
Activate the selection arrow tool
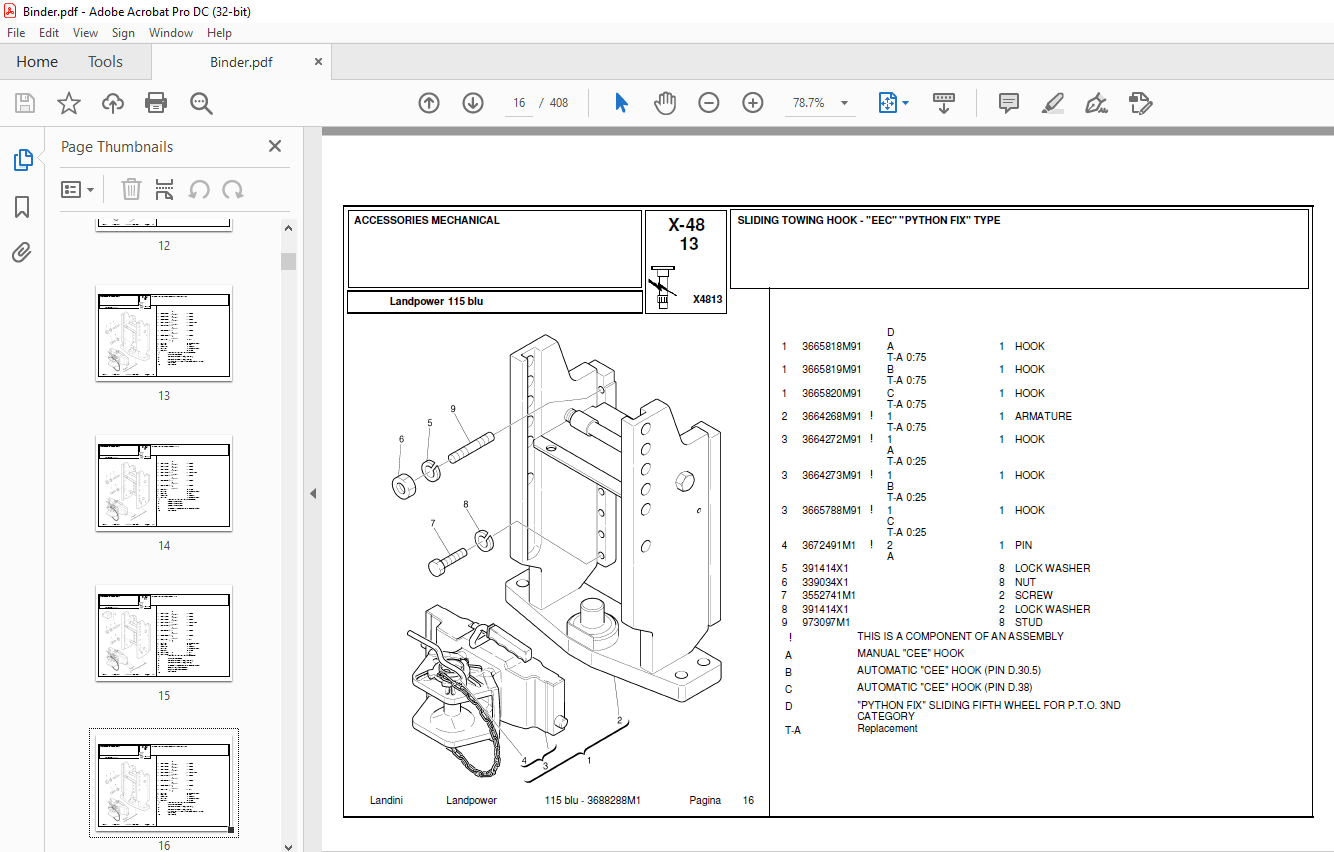[621, 103]
